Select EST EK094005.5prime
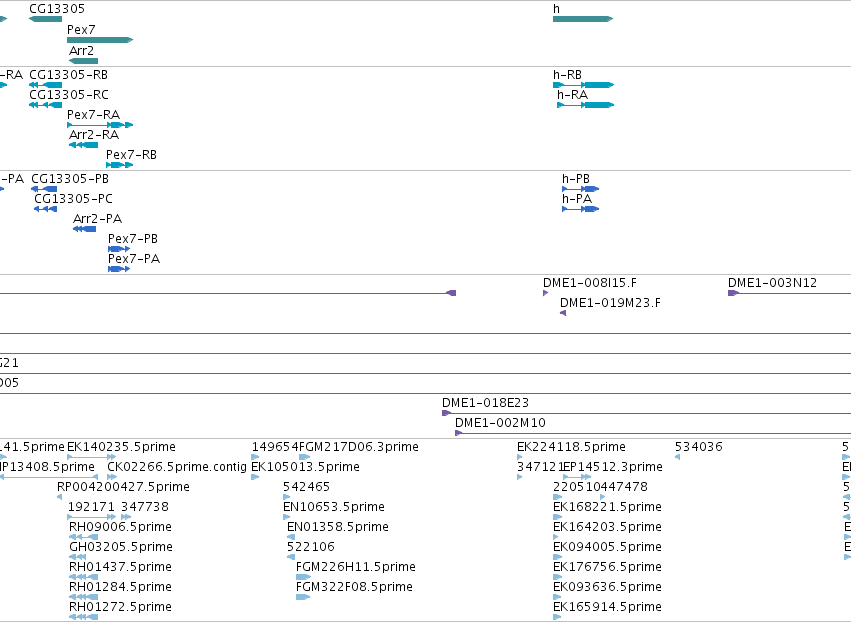 557,557
